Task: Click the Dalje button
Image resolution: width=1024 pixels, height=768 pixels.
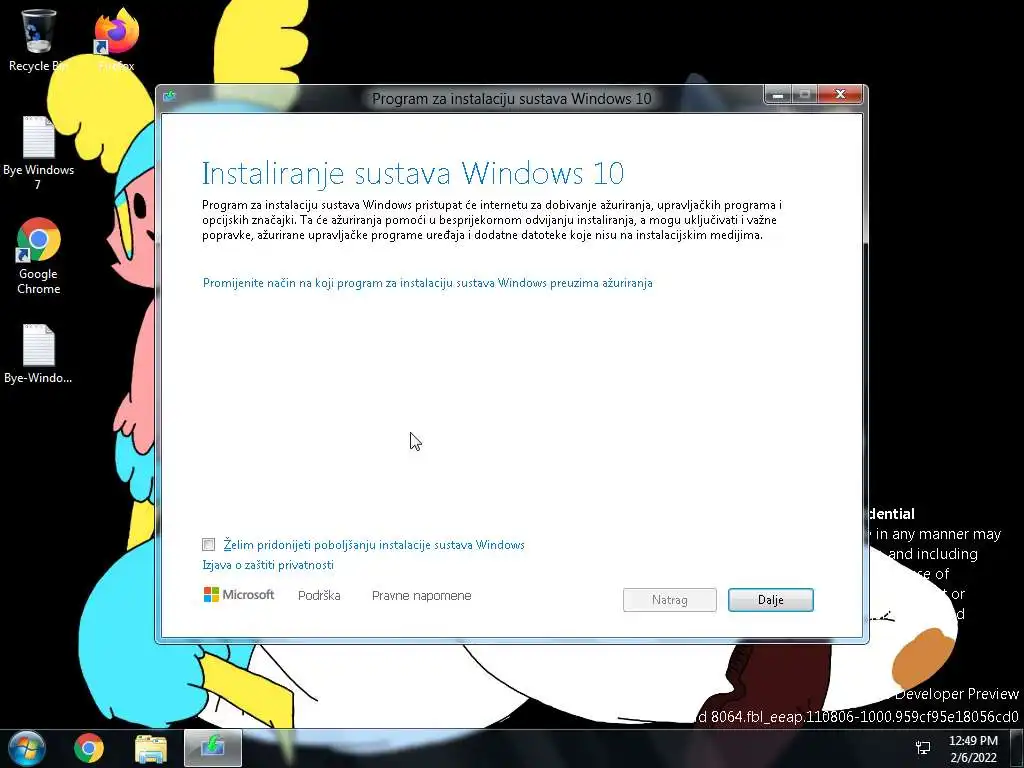Action: point(771,600)
